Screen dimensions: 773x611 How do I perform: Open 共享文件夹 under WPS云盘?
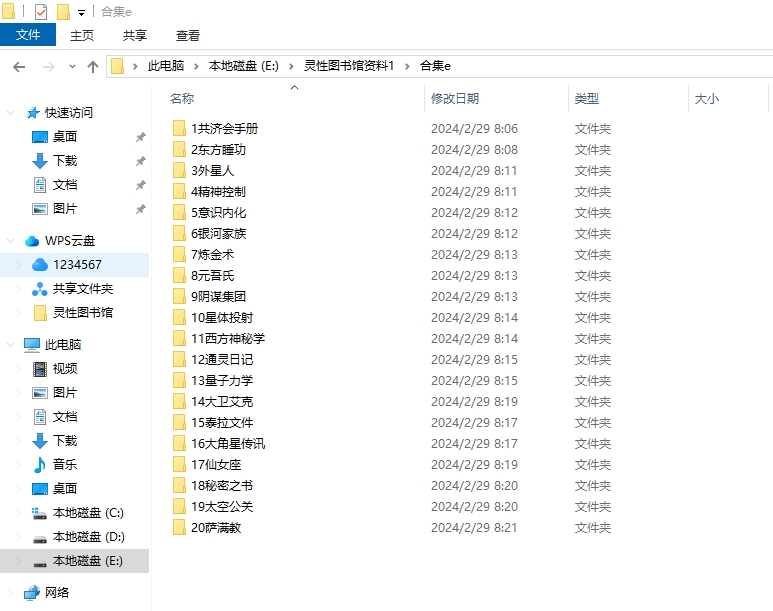point(83,288)
